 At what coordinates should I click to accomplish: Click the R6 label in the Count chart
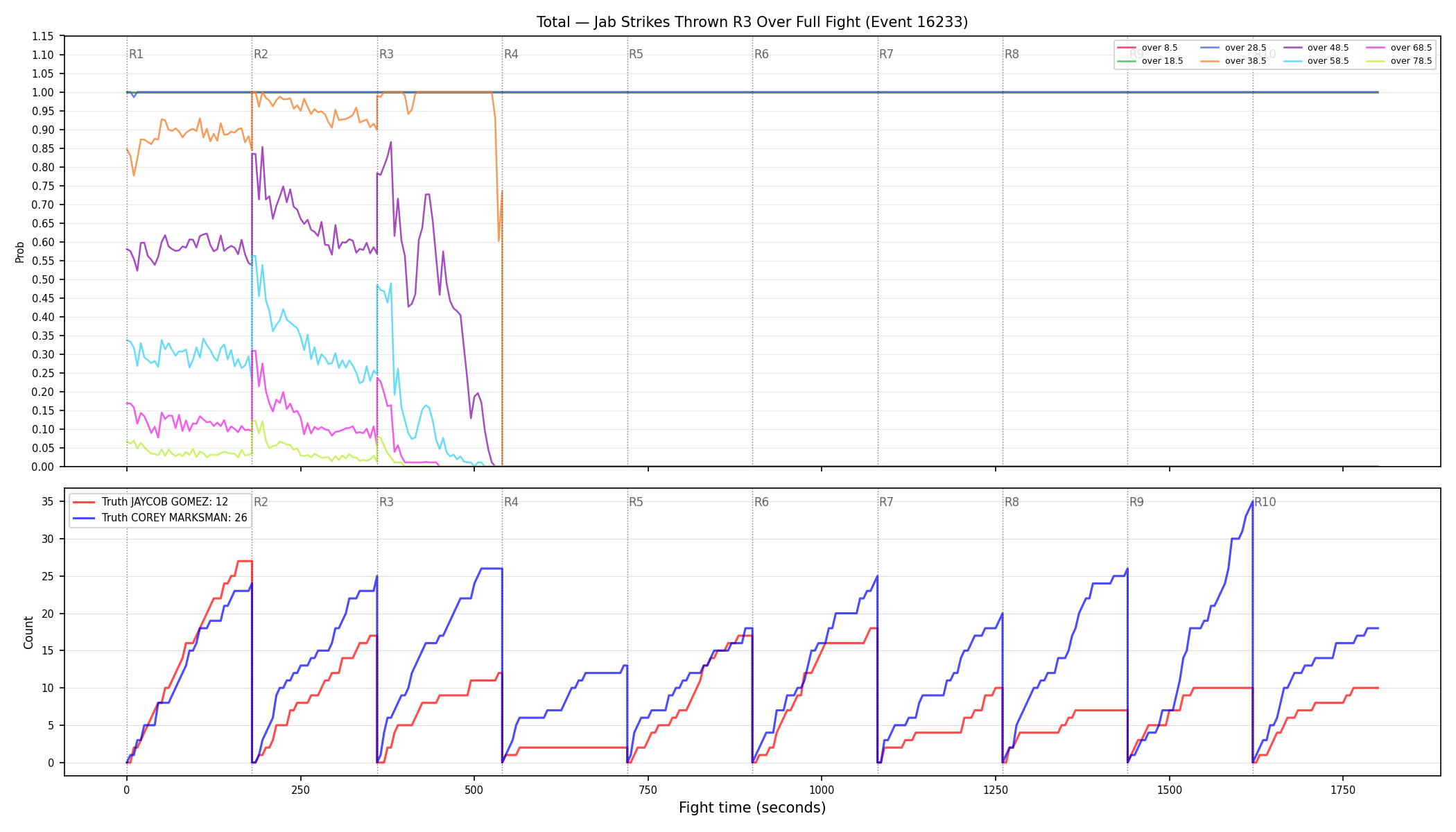pos(761,502)
